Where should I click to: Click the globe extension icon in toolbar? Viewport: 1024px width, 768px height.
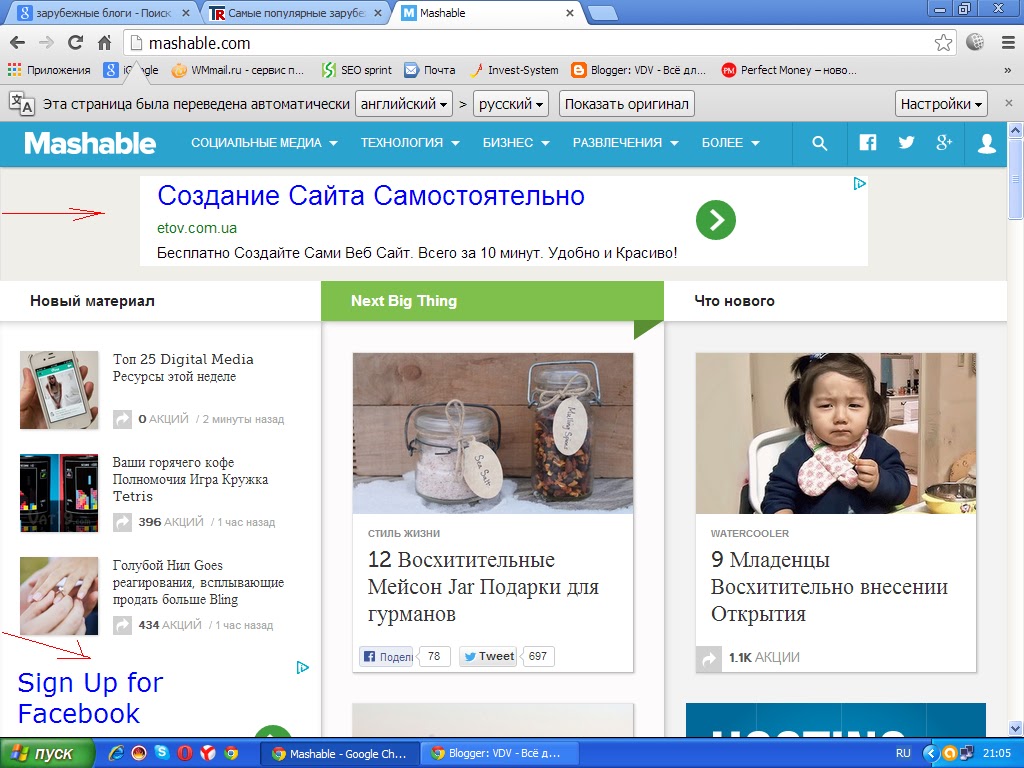(x=975, y=42)
